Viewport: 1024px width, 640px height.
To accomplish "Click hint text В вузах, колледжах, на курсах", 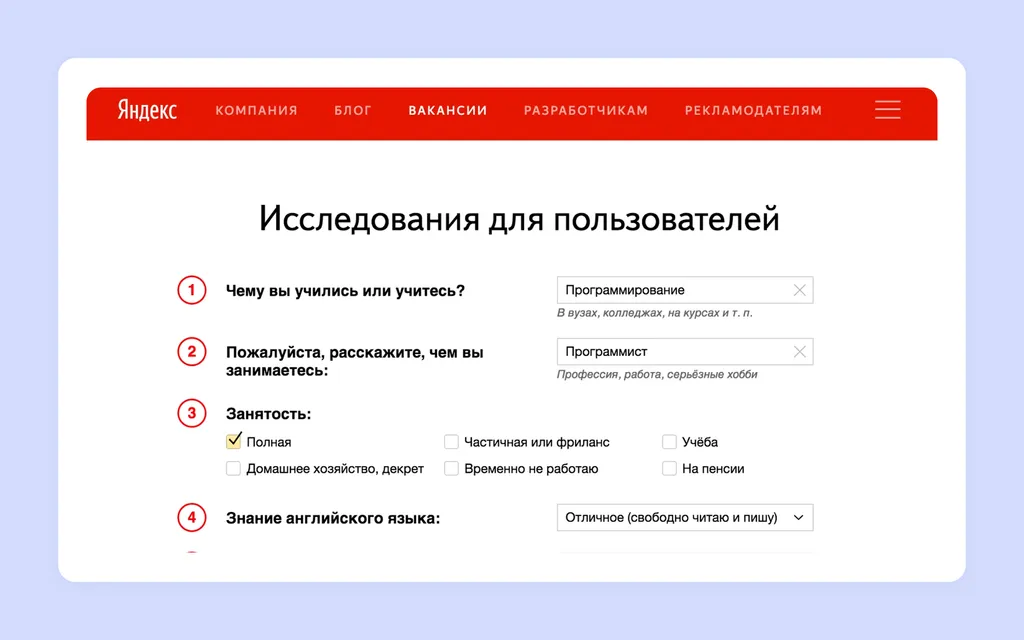I will point(654,313).
